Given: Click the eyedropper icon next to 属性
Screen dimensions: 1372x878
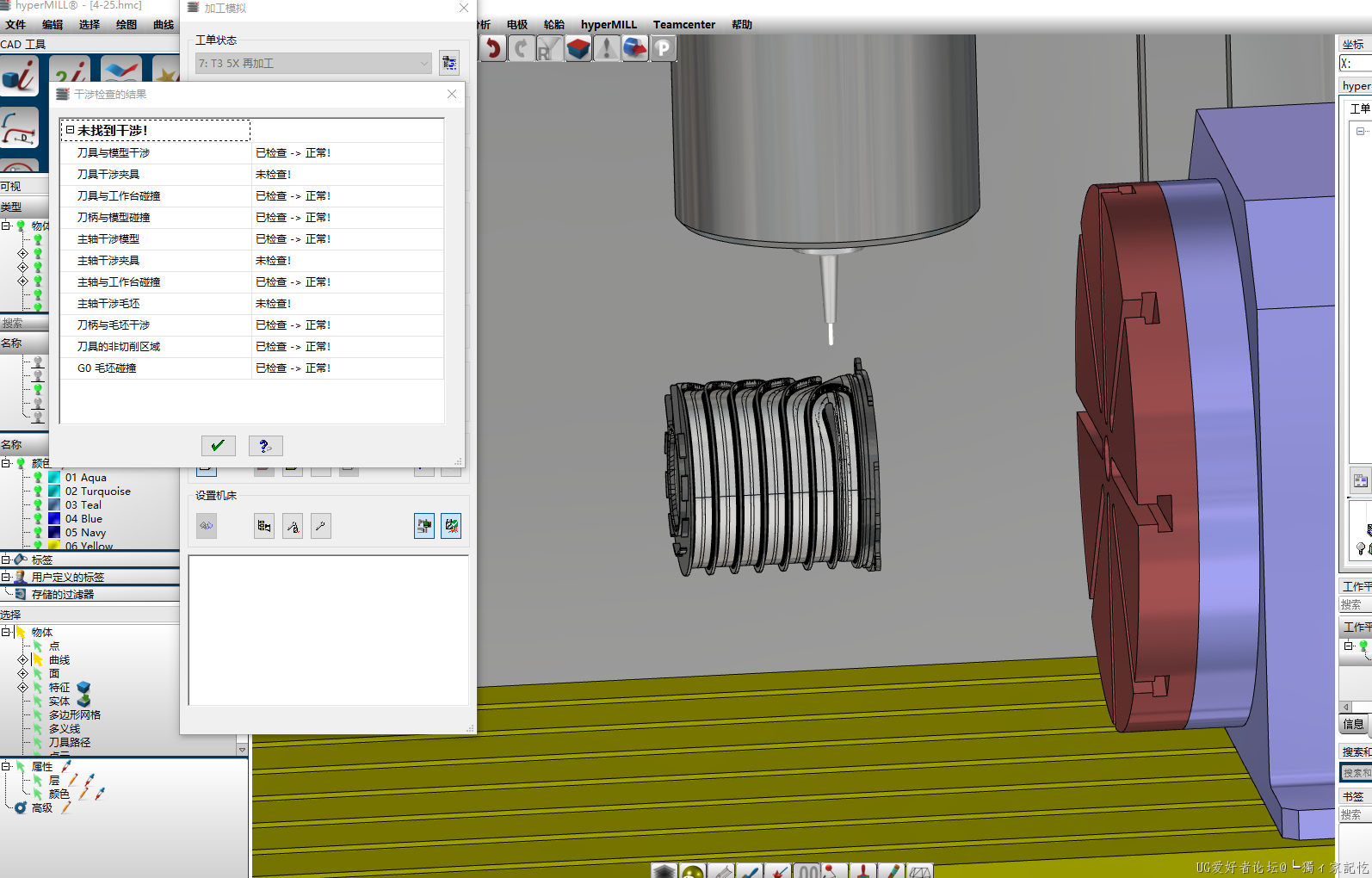Looking at the screenshot, I should point(66,766).
